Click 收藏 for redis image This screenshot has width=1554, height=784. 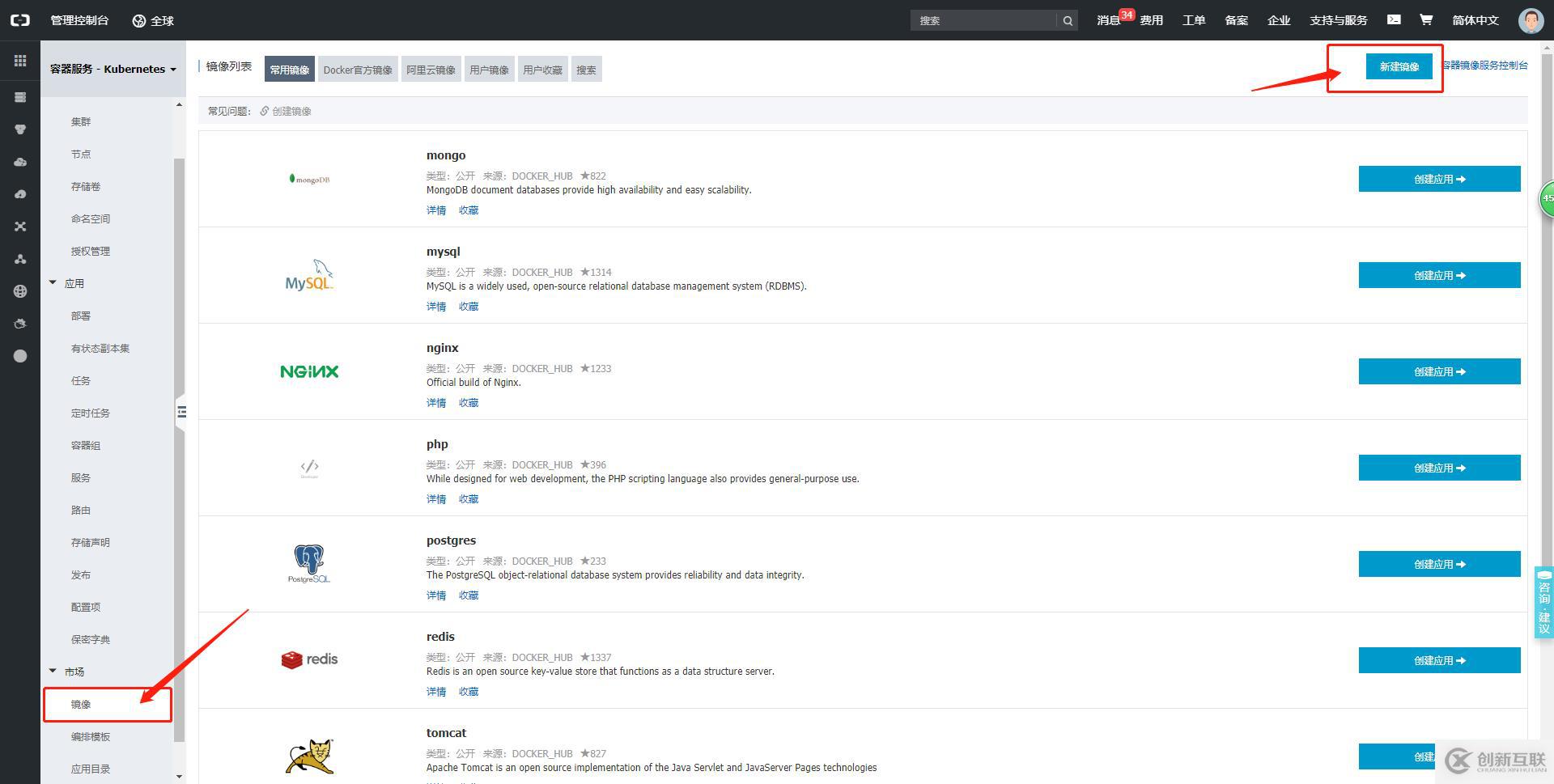point(469,692)
